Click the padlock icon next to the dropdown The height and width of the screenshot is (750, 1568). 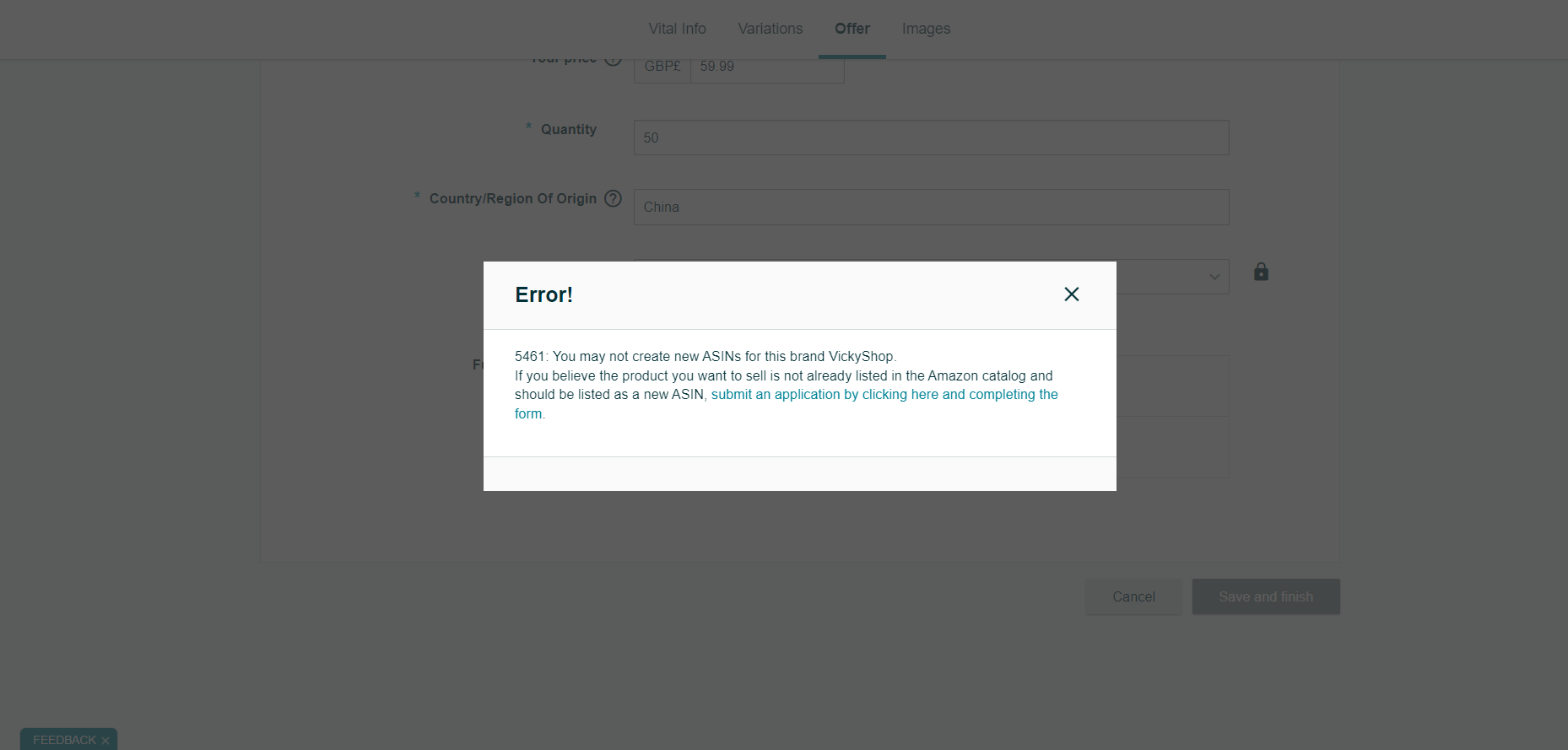point(1261,272)
